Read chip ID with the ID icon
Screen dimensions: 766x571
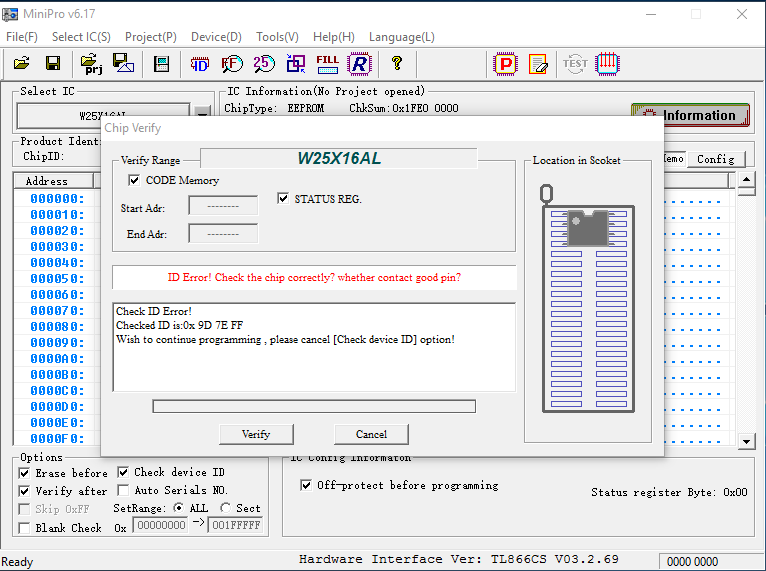tap(199, 64)
